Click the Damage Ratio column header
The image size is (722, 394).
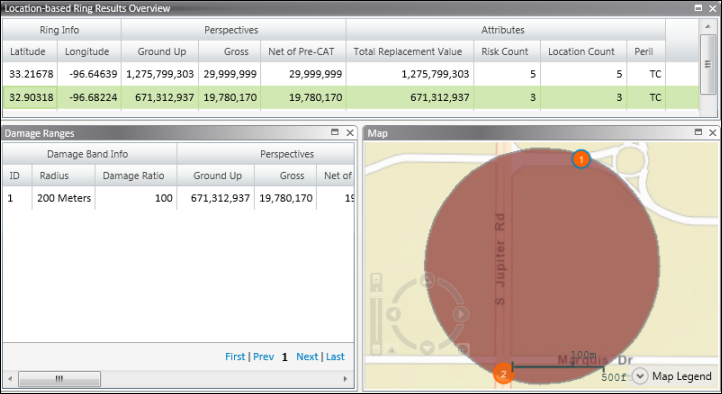(x=134, y=175)
